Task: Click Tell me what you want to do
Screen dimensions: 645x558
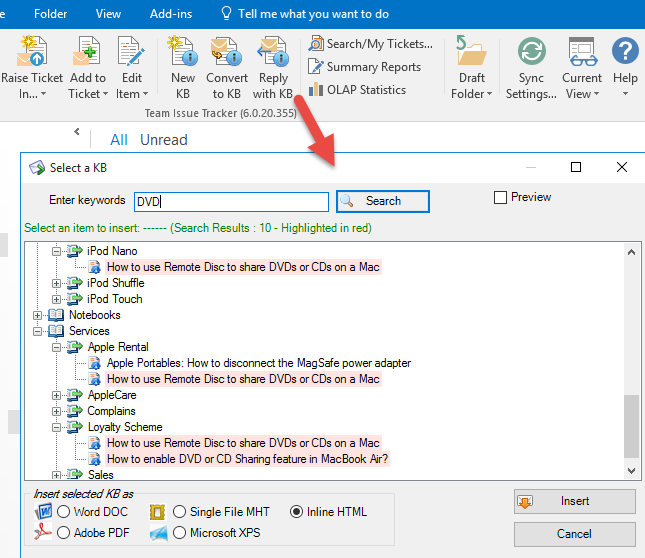Action: point(305,14)
